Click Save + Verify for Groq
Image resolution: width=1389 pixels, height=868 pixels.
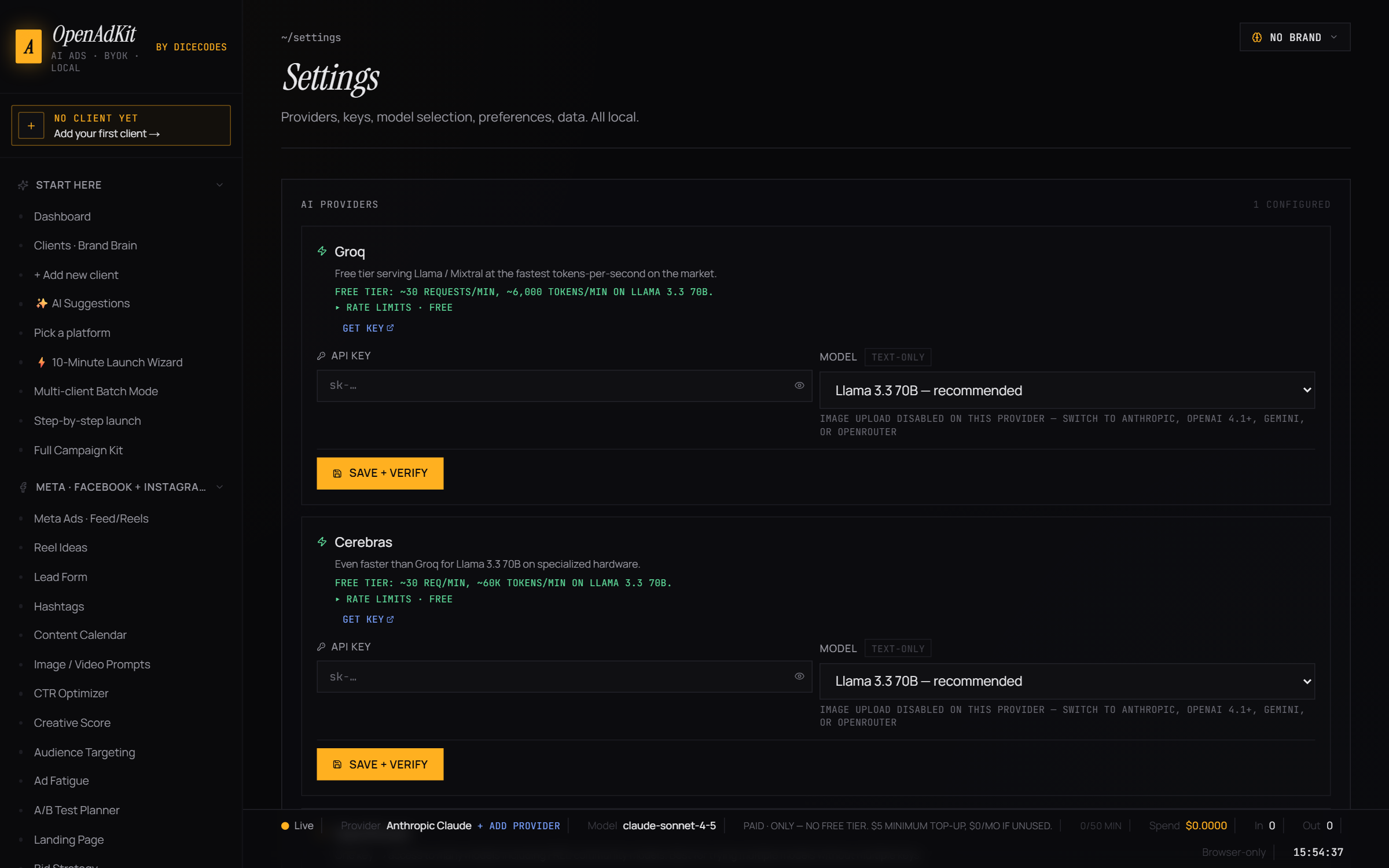(380, 473)
